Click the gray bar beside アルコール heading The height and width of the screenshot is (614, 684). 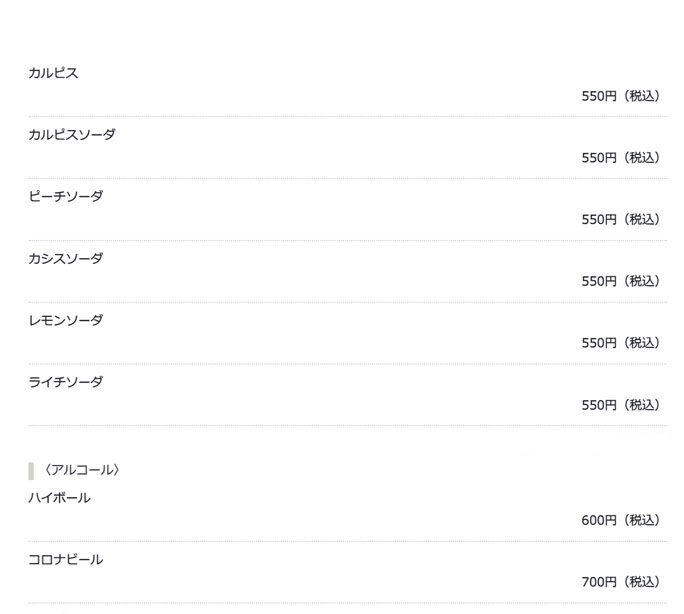[31, 471]
